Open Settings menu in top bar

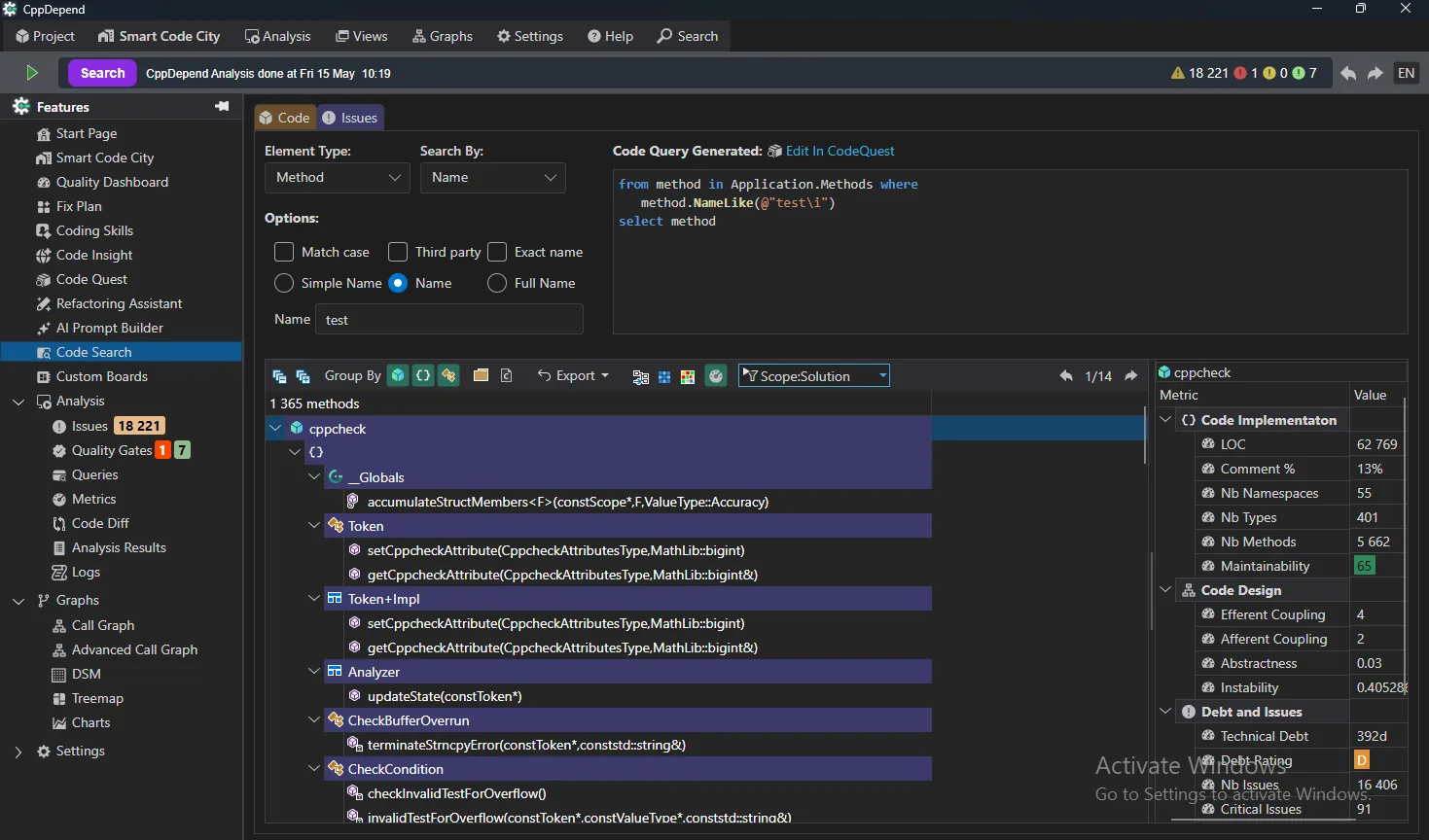530,36
